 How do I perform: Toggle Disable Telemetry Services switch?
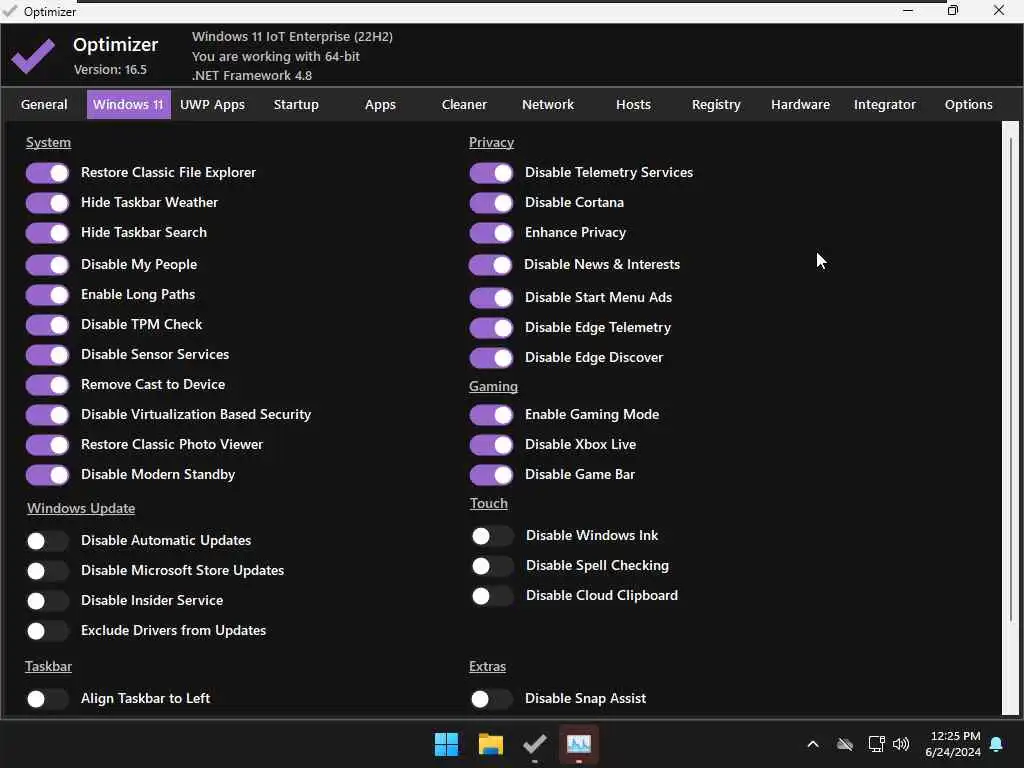tap(491, 173)
